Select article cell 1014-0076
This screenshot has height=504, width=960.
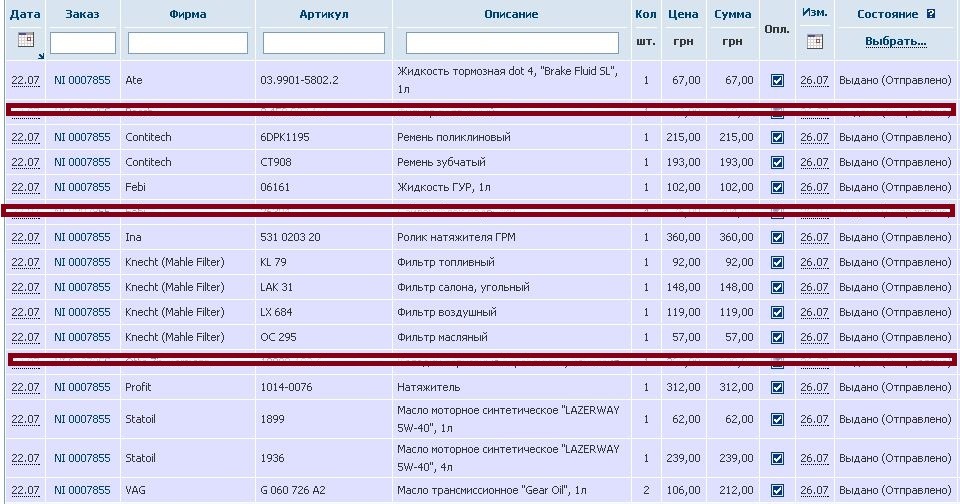pos(286,387)
